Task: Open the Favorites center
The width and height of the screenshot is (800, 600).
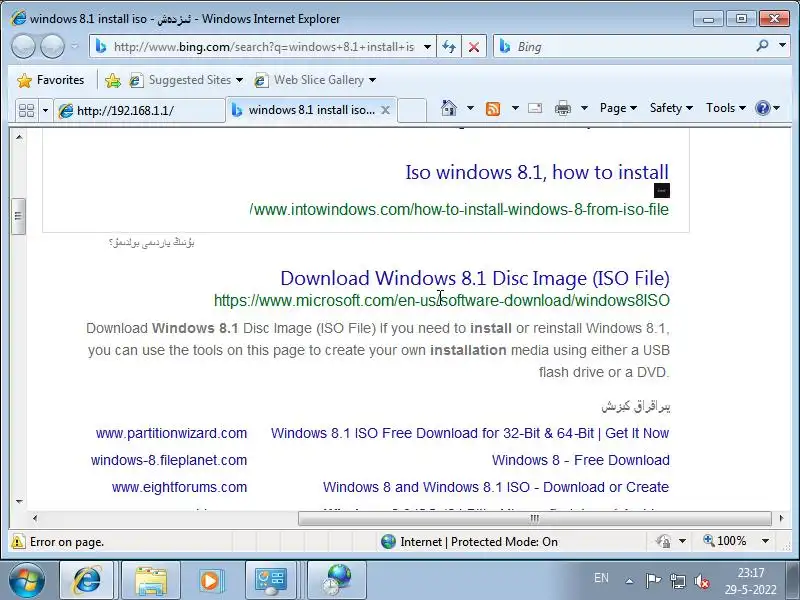Action: click(x=51, y=80)
